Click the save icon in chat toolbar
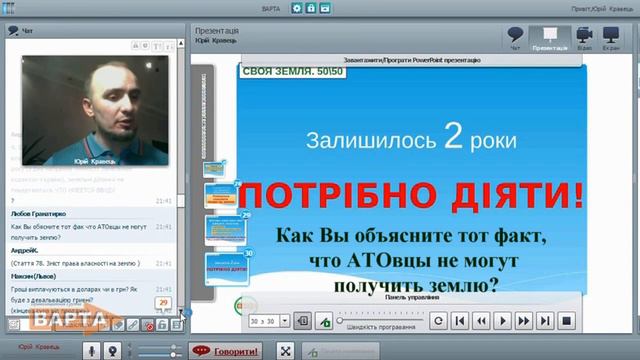The width and height of the screenshot is (640, 360). tap(176, 325)
